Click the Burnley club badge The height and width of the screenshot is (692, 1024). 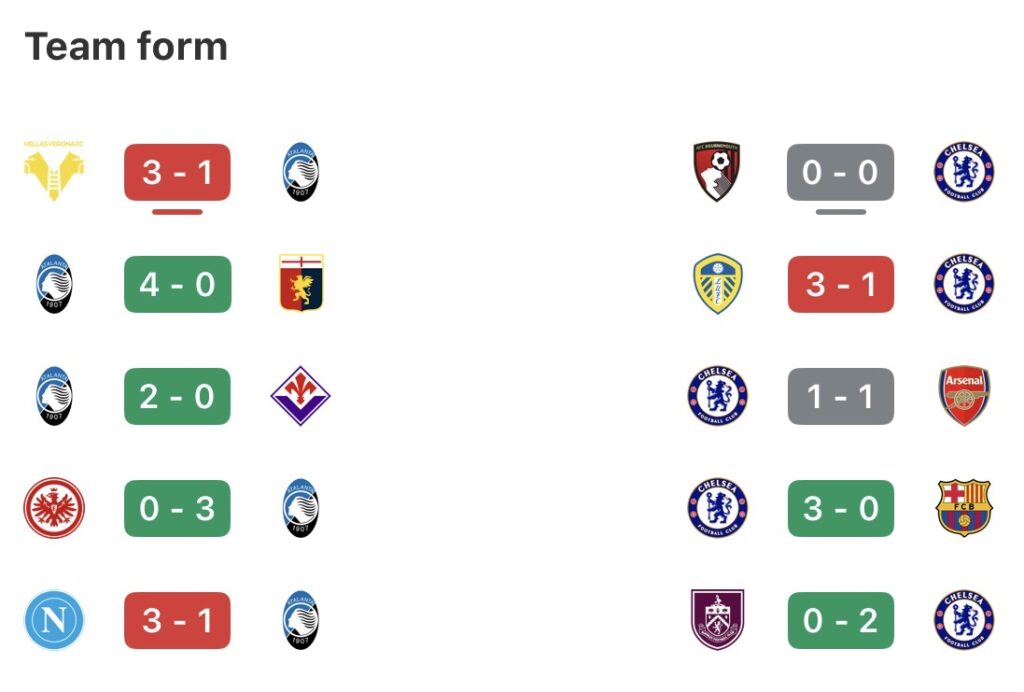[717, 620]
